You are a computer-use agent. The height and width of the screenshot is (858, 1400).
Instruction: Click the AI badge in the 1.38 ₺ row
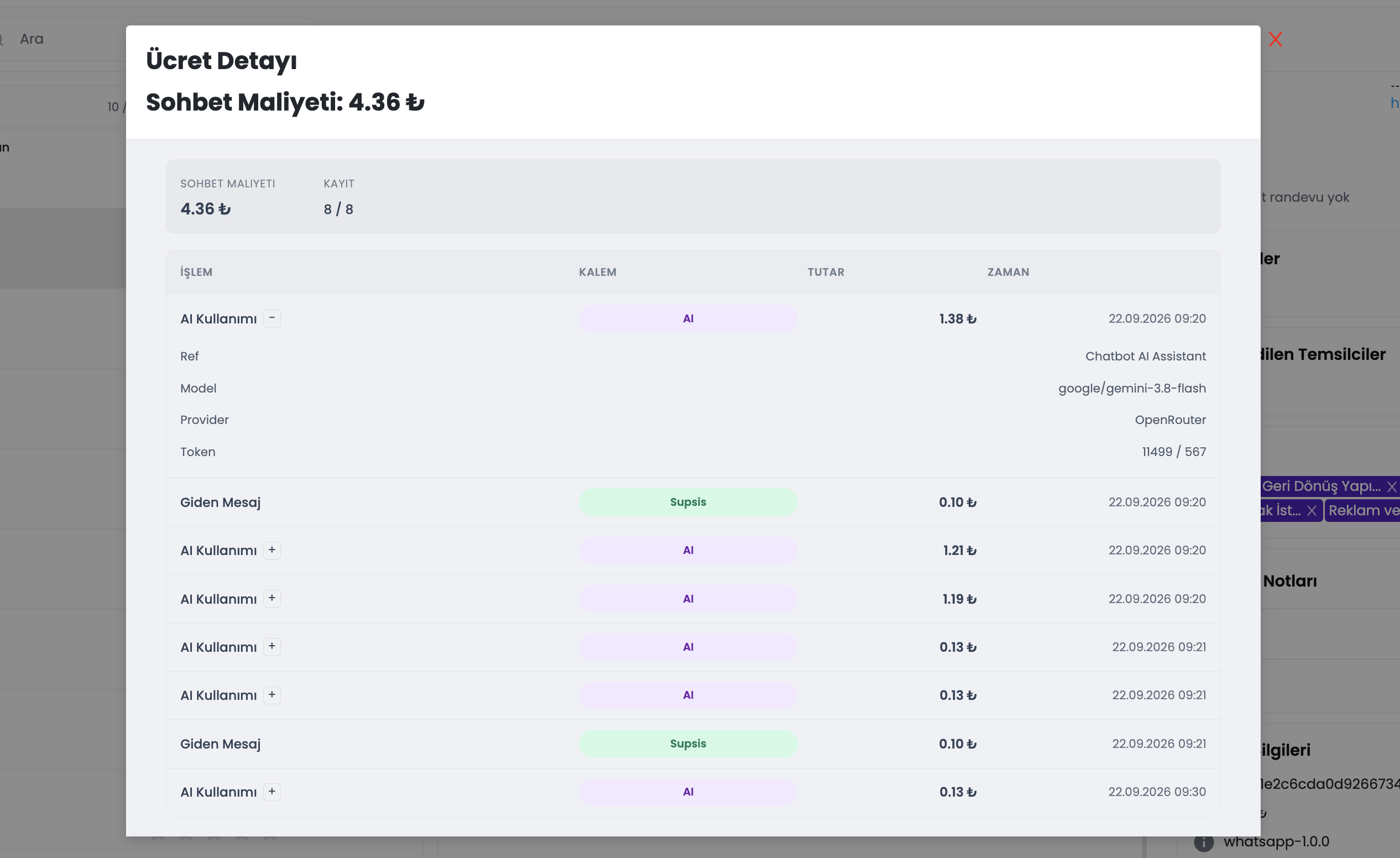pos(688,319)
